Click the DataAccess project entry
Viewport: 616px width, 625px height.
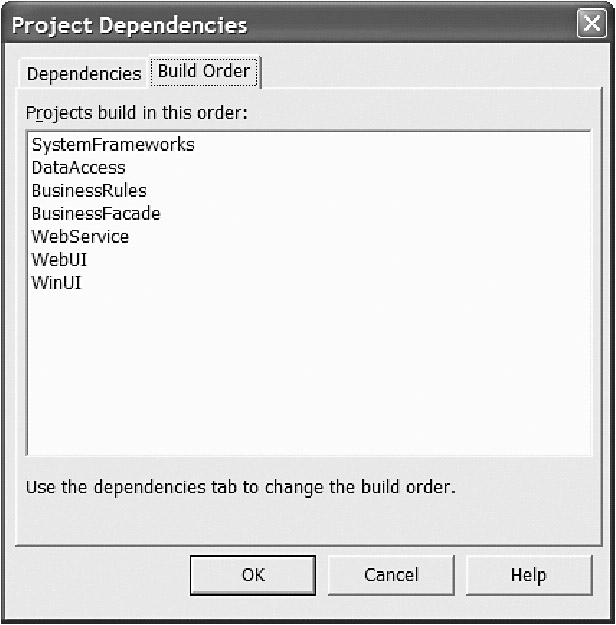click(x=79, y=168)
